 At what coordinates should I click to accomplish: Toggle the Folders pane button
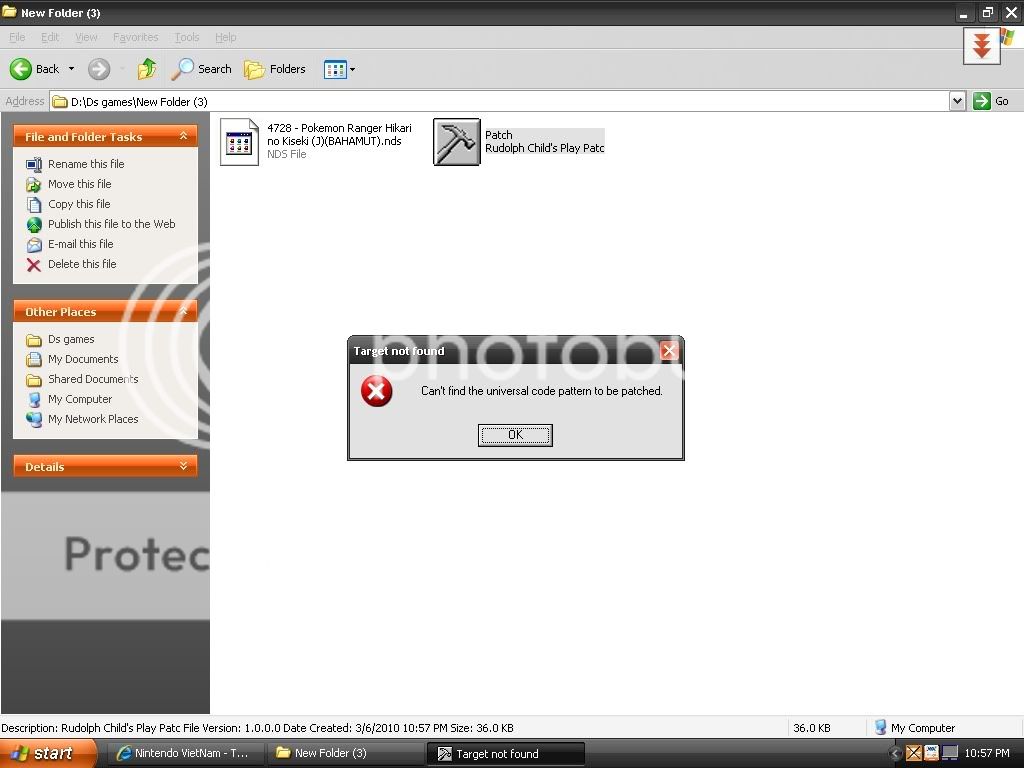275,69
